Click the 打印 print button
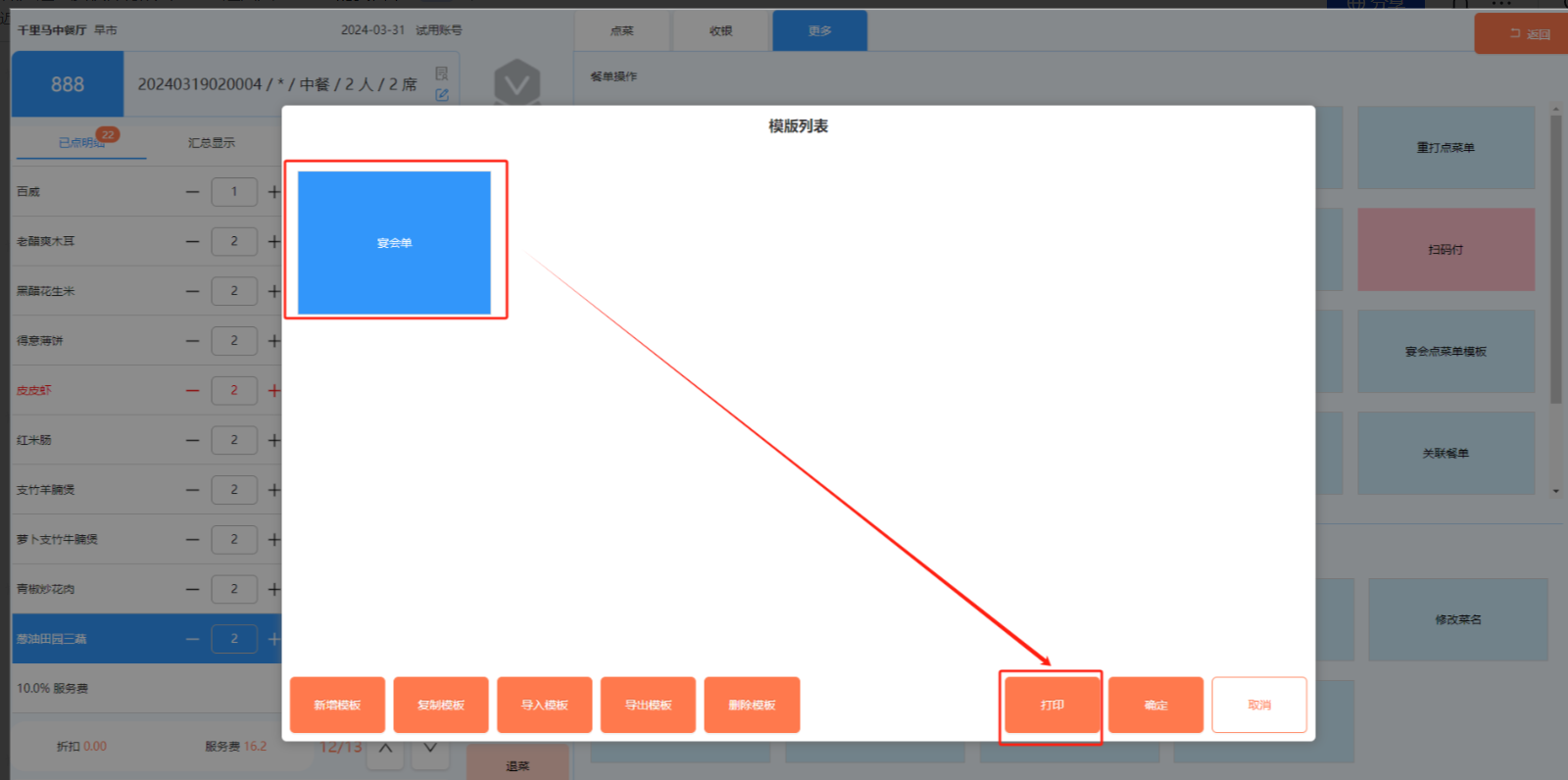This screenshot has height=780, width=1568. click(1052, 705)
